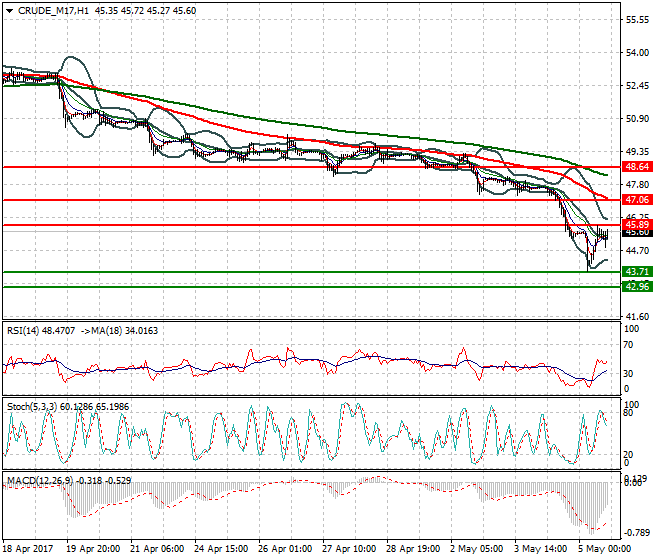Click the 21 Apr 06:00 time label
Image resolution: width=660 pixels, height=560 pixels.
tap(157, 549)
